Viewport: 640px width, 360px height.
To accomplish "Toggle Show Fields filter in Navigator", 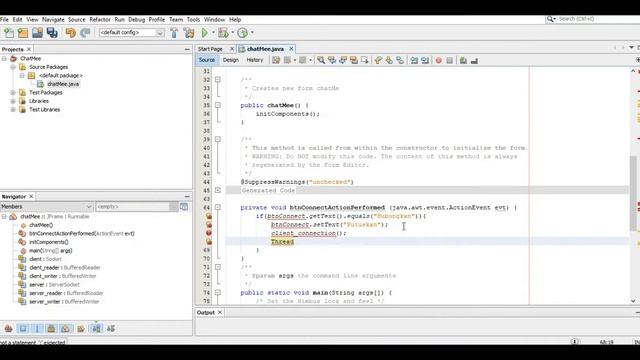I will click(23, 329).
